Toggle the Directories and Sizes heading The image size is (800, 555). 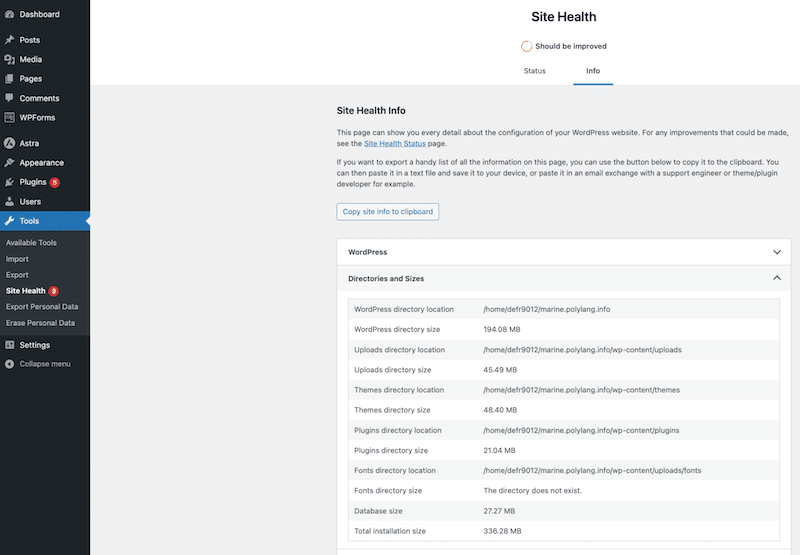[564, 279]
